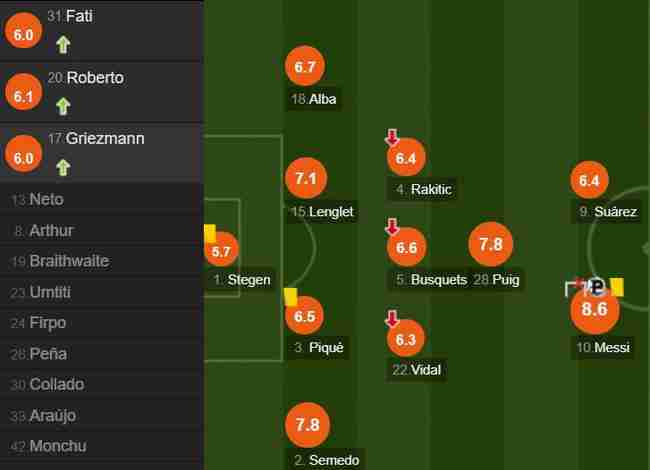Screen dimensions: 650x470
Task: Choose the Umtiti bench row
Action: [x=102, y=292]
